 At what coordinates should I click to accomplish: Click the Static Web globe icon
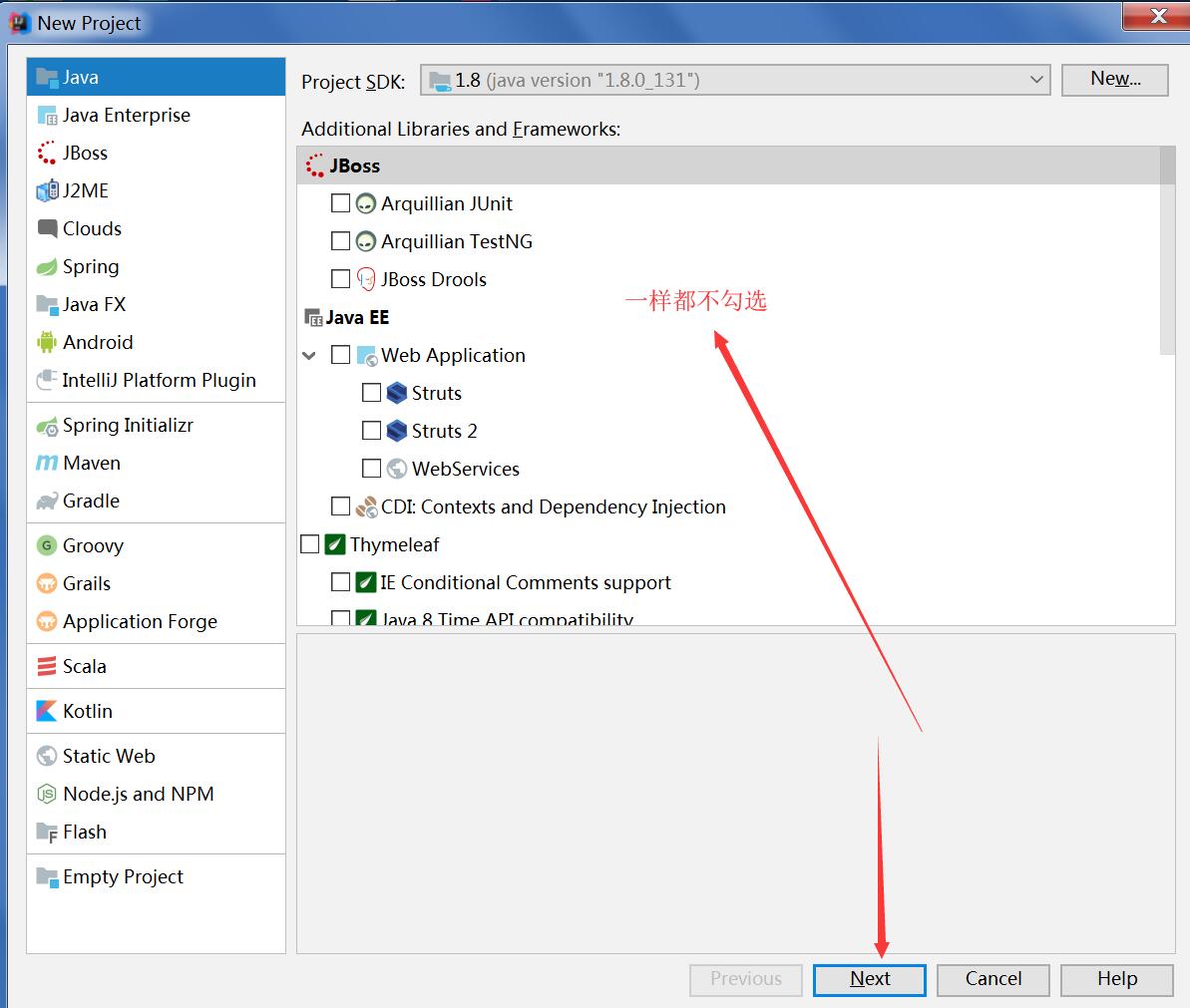[x=47, y=756]
